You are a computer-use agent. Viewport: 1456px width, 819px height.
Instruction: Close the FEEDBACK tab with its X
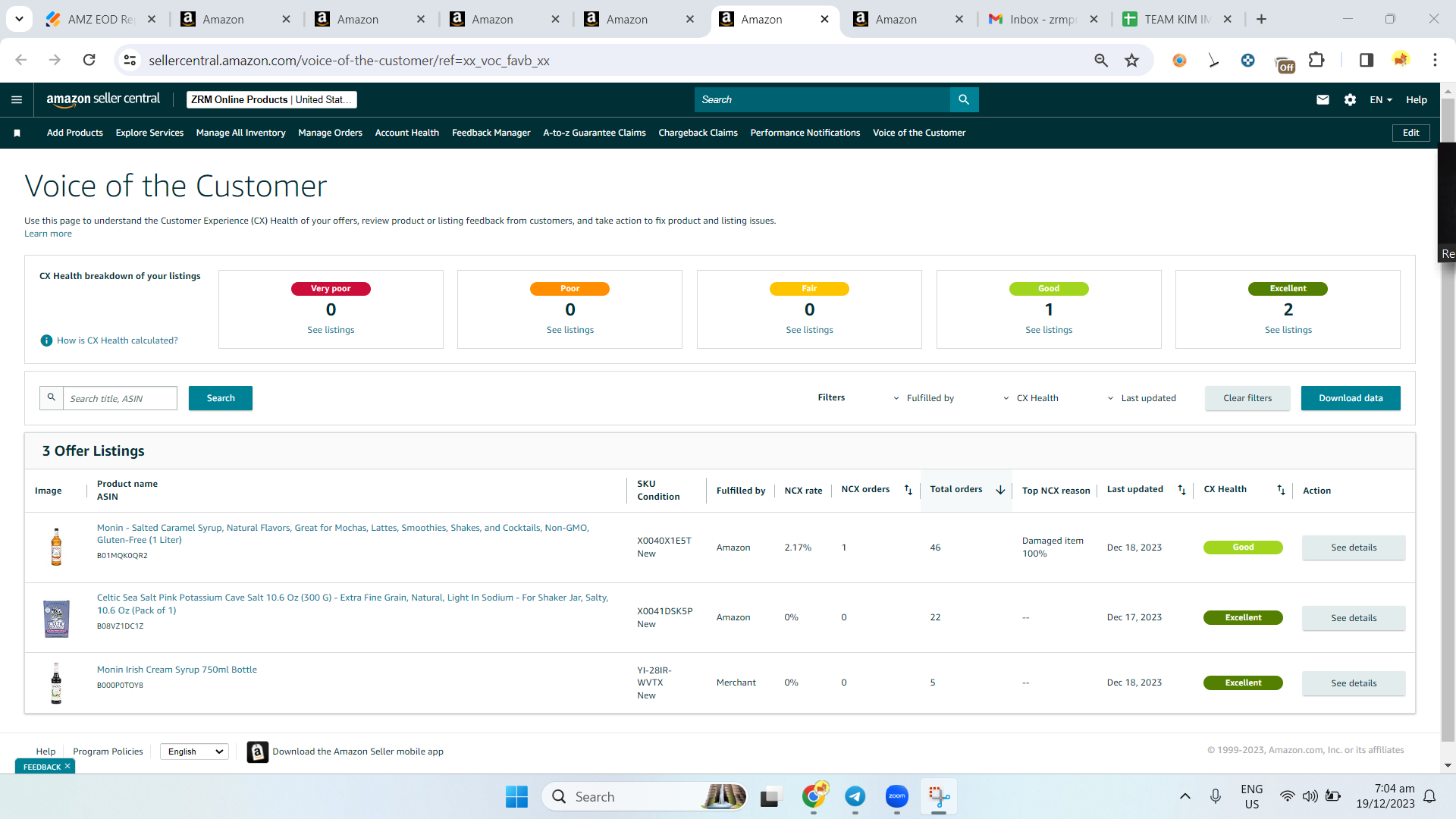point(67,767)
